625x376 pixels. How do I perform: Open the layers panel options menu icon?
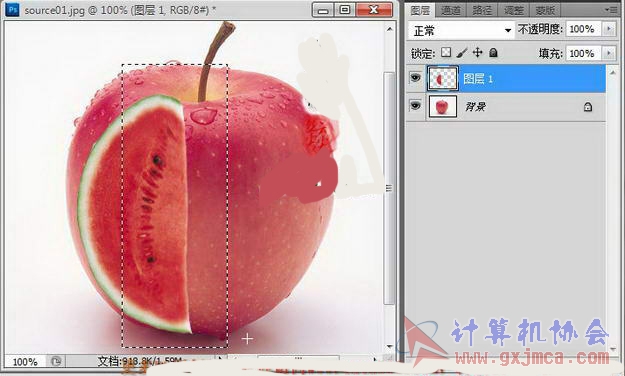pyautogui.click(x=612, y=10)
